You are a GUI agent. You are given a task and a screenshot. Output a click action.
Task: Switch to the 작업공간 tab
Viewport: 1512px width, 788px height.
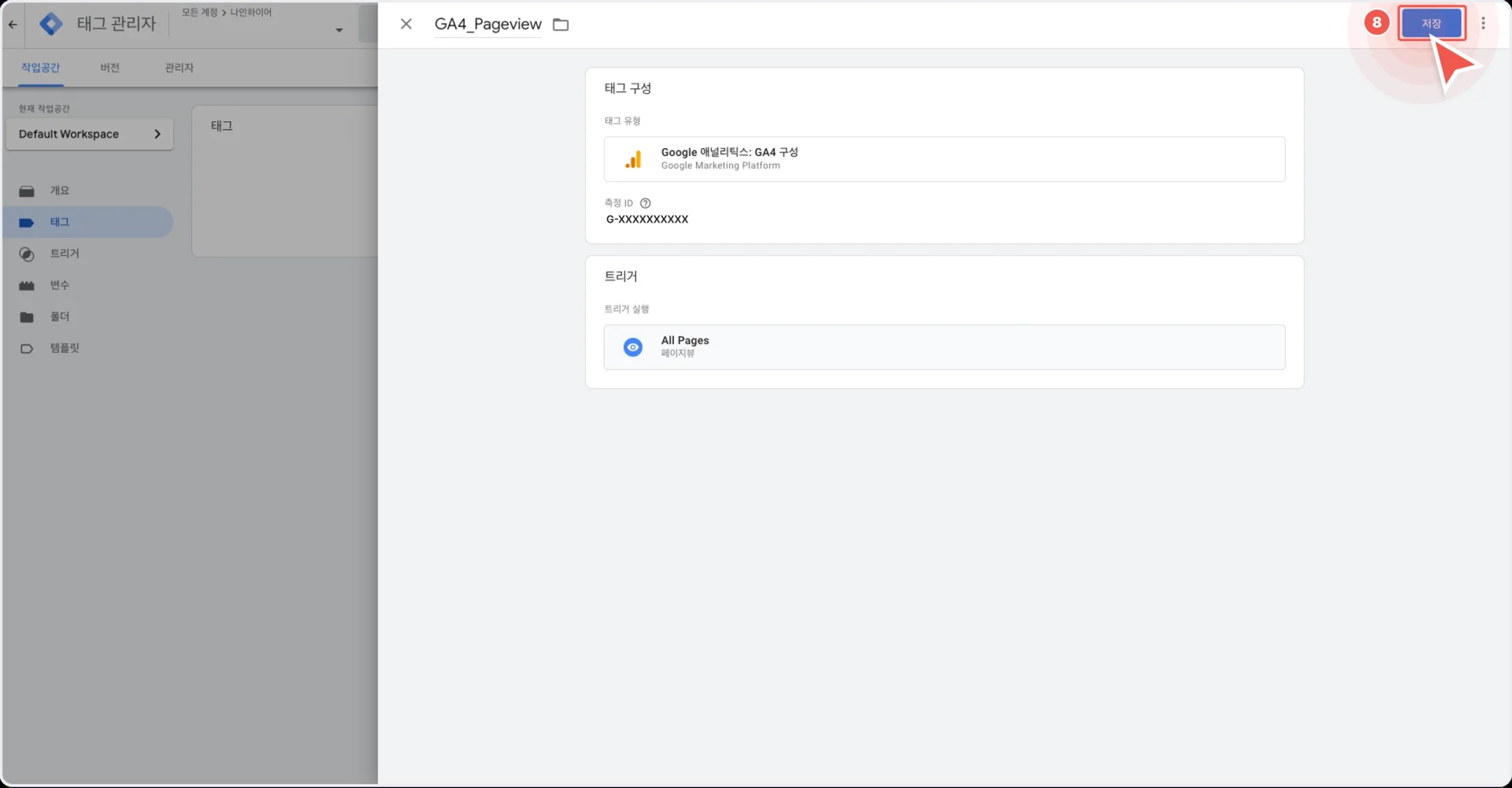tap(40, 68)
